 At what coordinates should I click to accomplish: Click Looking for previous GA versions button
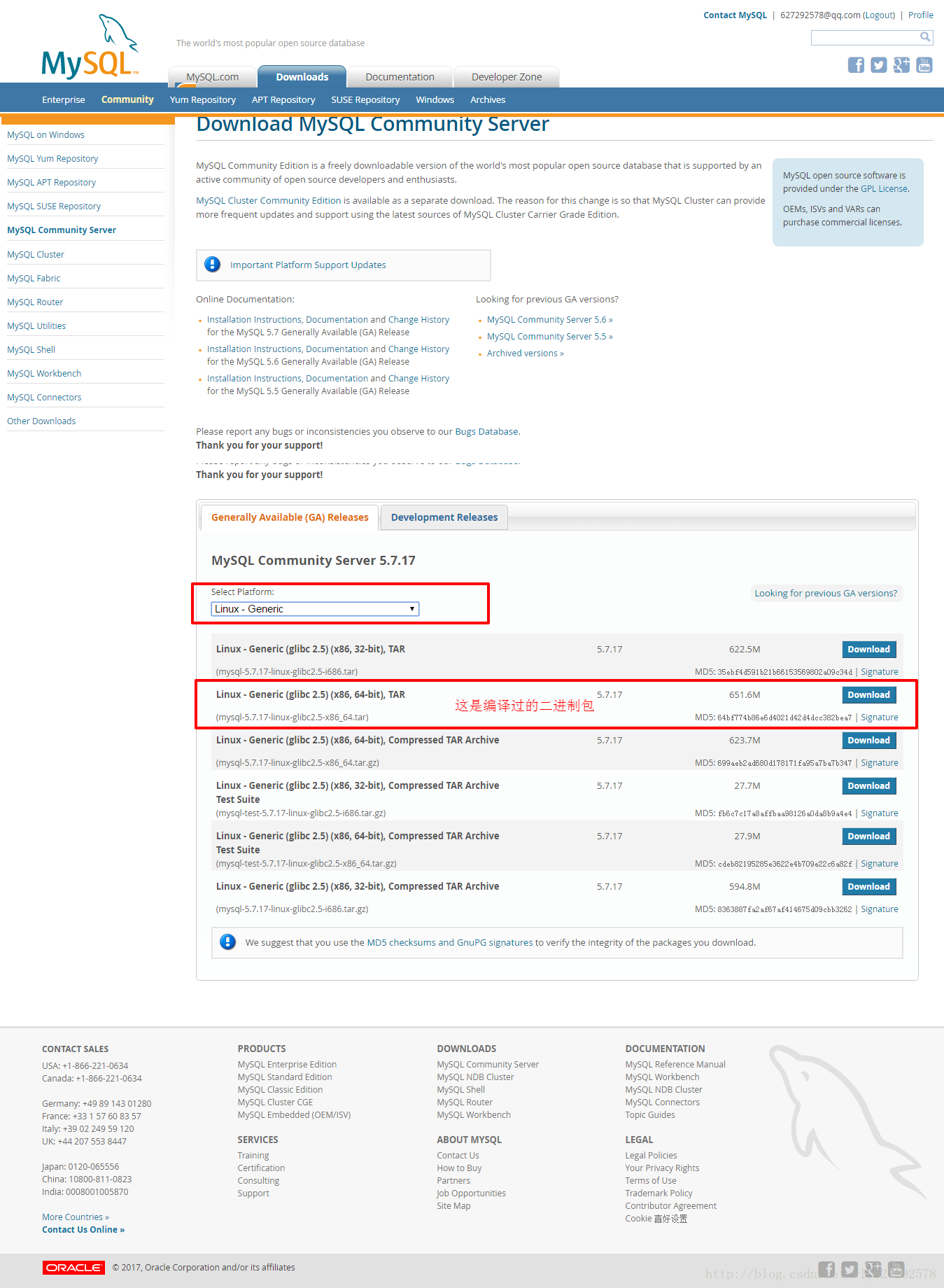(826, 594)
